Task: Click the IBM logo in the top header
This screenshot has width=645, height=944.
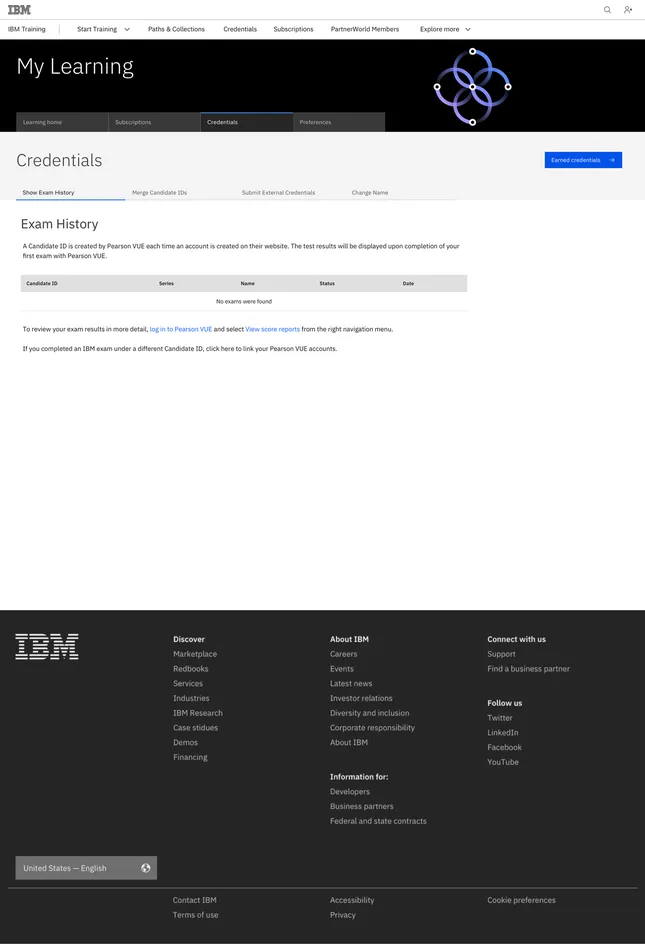Action: pyautogui.click(x=19, y=10)
